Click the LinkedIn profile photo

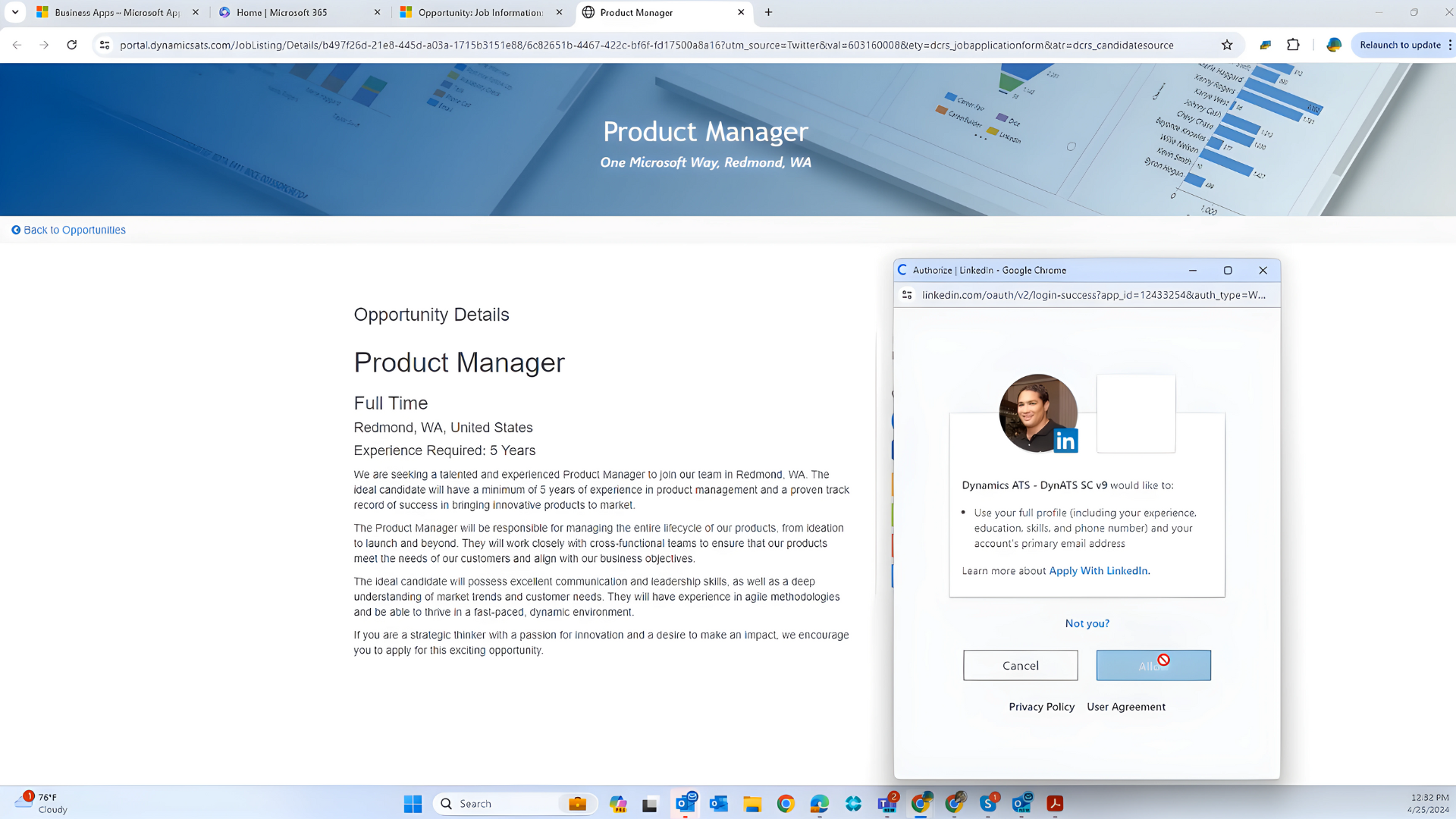click(1037, 413)
